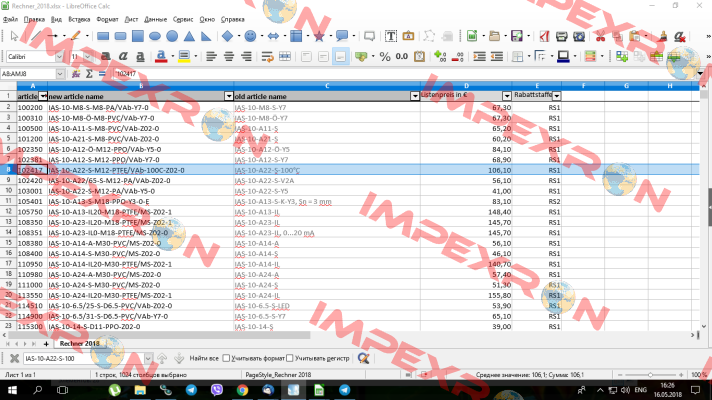Image resolution: width=712 pixels, height=400 pixels.
Task: Enable 'Учитывать регистр' checkbox
Action: (x=290, y=358)
